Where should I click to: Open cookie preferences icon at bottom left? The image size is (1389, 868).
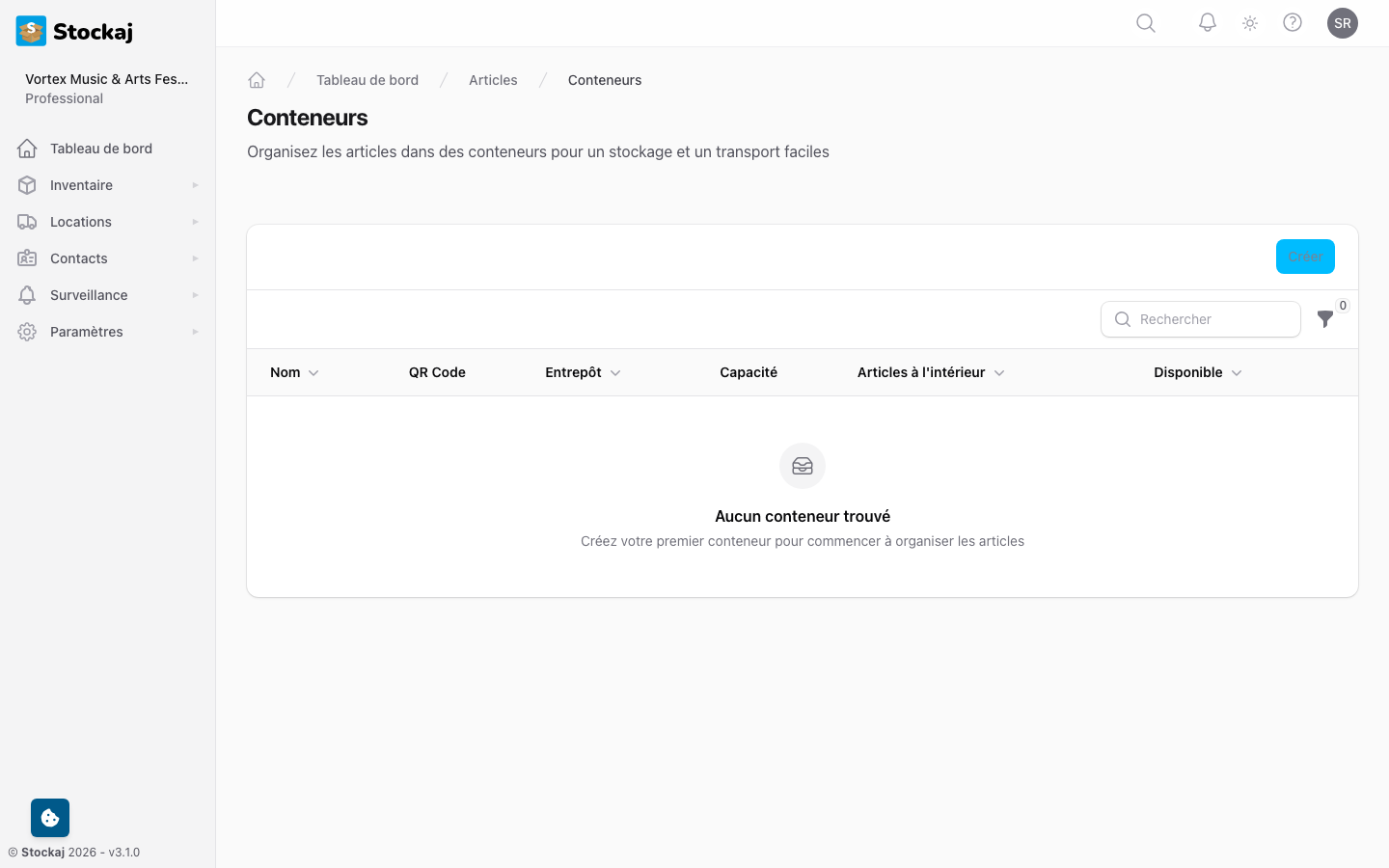49,817
